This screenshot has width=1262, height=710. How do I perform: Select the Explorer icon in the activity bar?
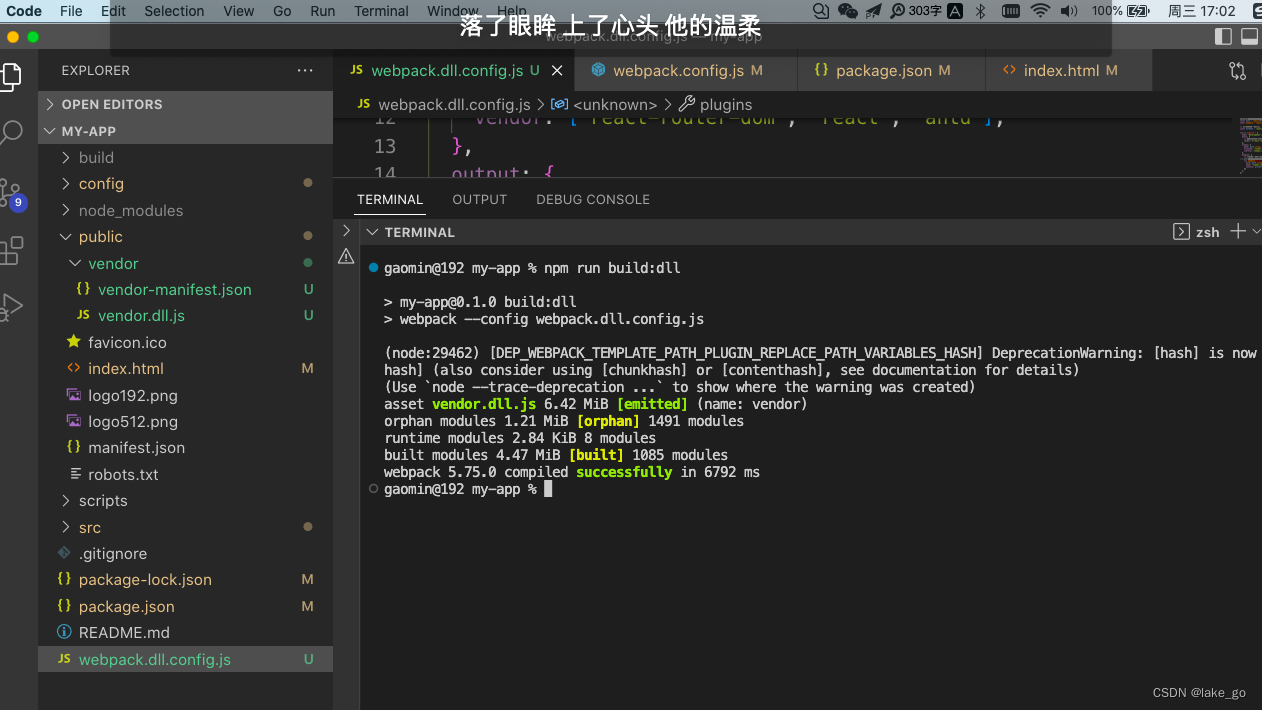coord(14,77)
